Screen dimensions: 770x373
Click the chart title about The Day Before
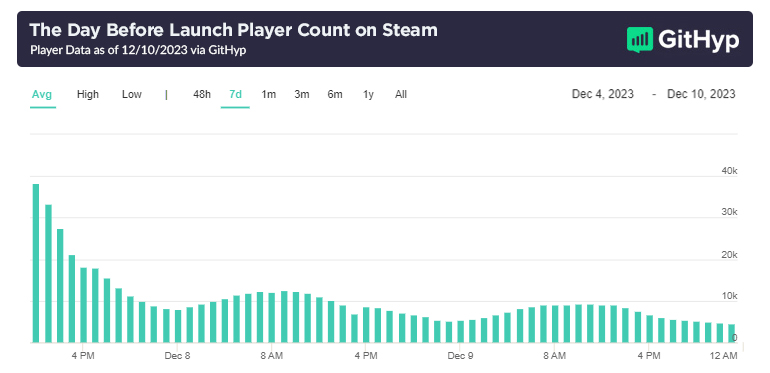pos(233,30)
